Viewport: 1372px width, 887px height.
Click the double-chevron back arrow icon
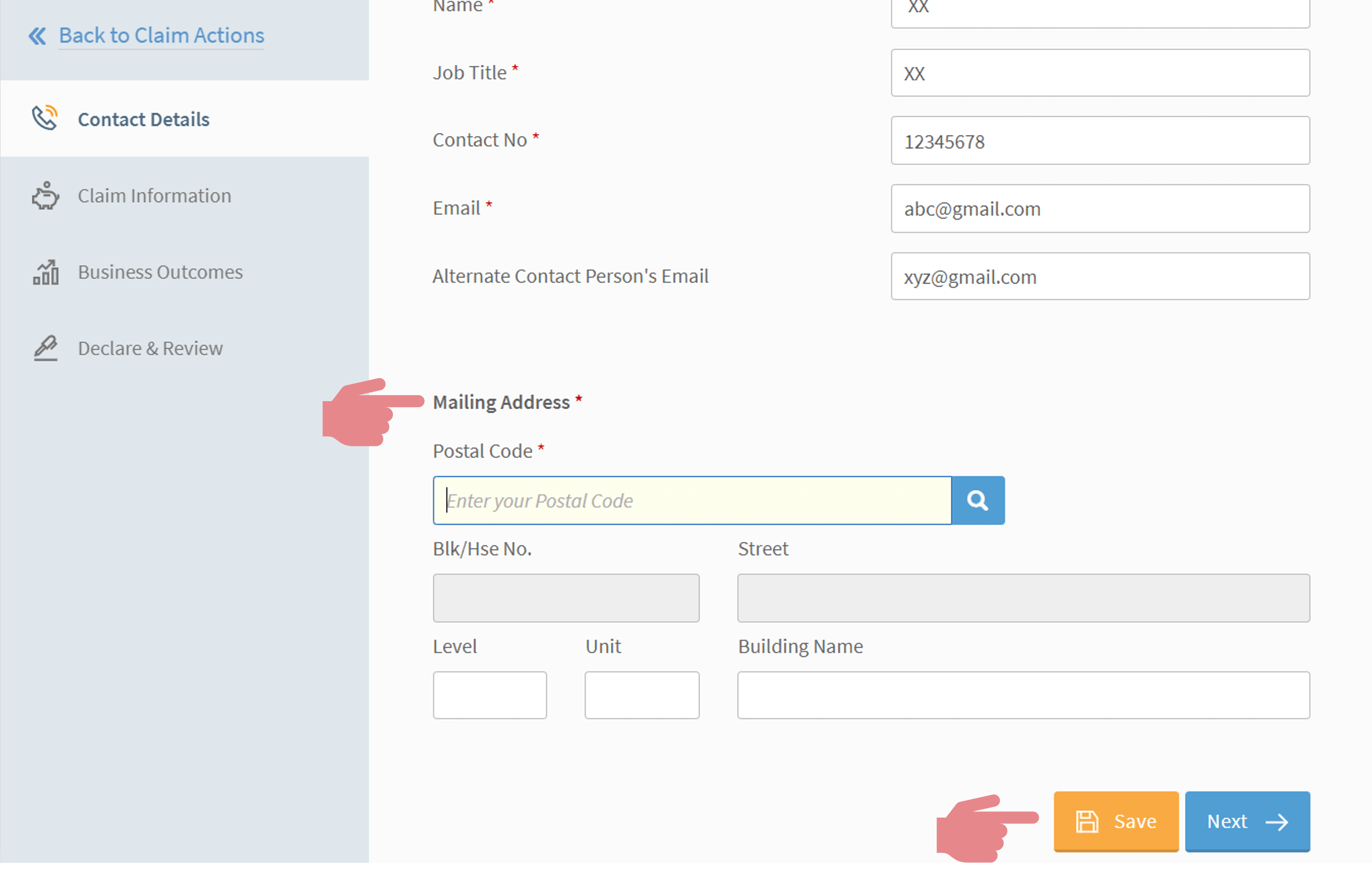pos(38,36)
